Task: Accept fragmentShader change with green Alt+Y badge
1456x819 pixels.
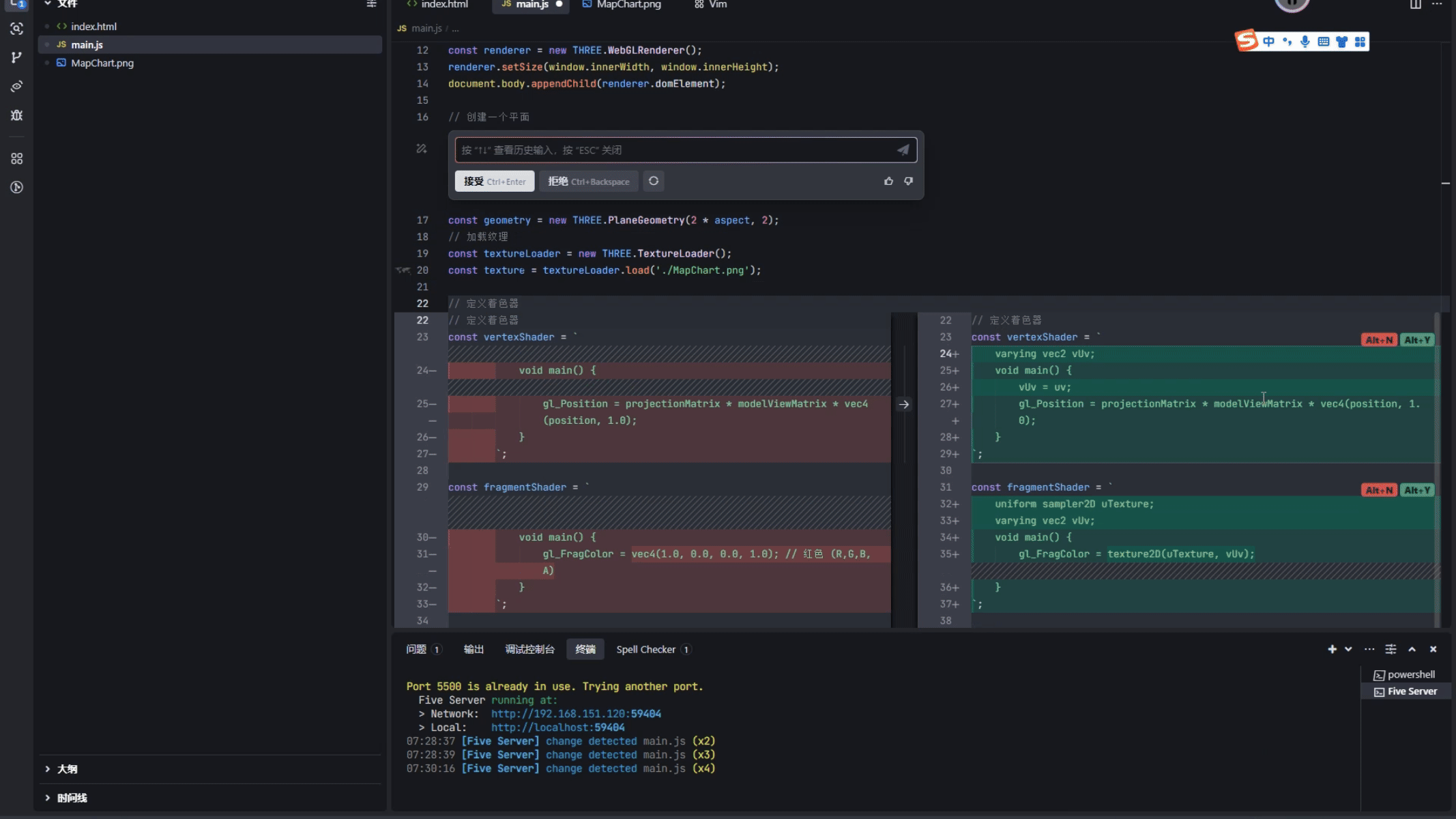Action: coord(1417,490)
